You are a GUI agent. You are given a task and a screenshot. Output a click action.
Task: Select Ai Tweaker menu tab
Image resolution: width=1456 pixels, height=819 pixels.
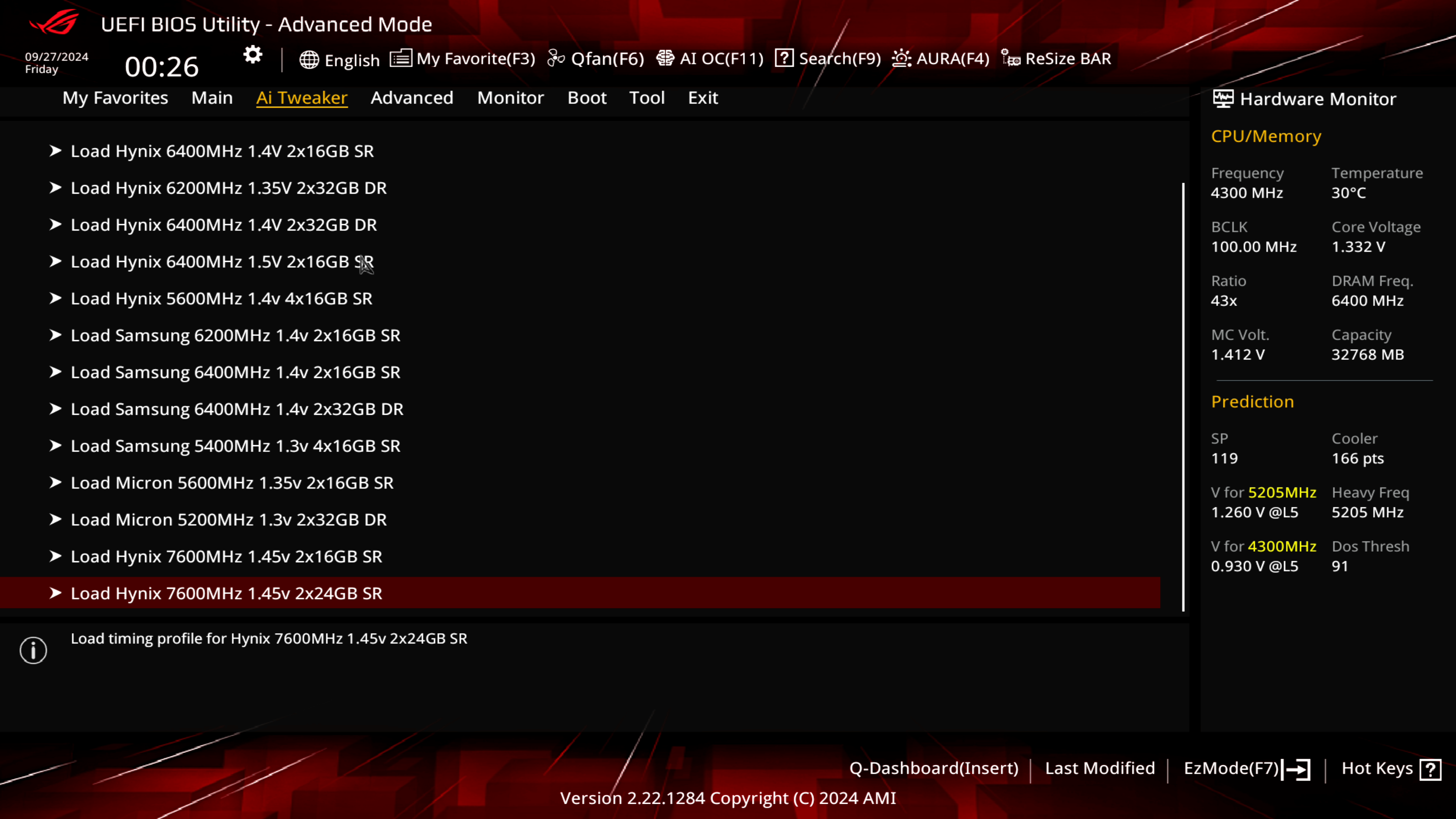click(301, 97)
